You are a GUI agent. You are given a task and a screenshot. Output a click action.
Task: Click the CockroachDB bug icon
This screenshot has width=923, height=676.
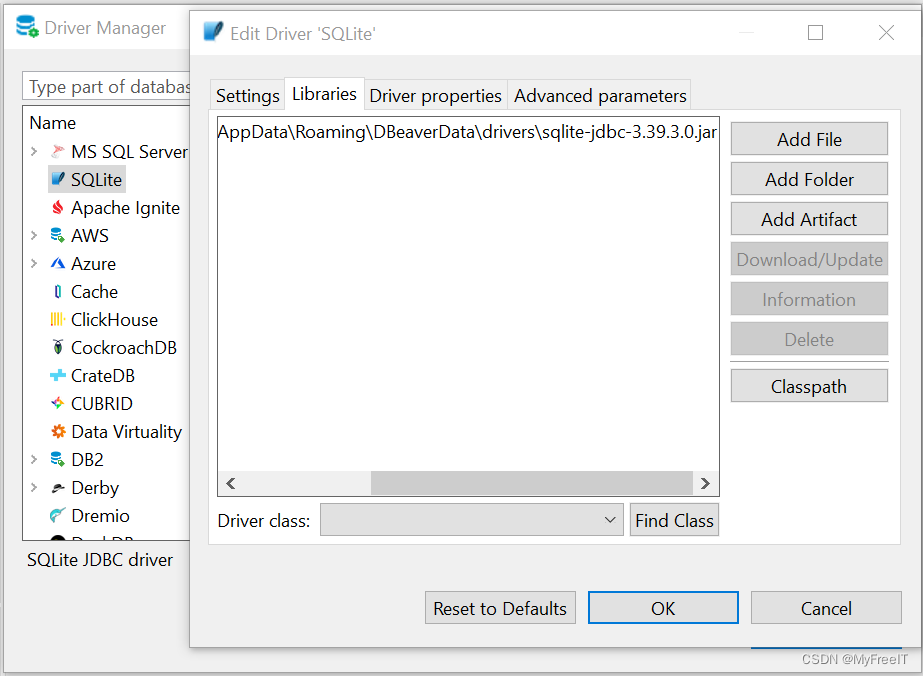[x=58, y=347]
